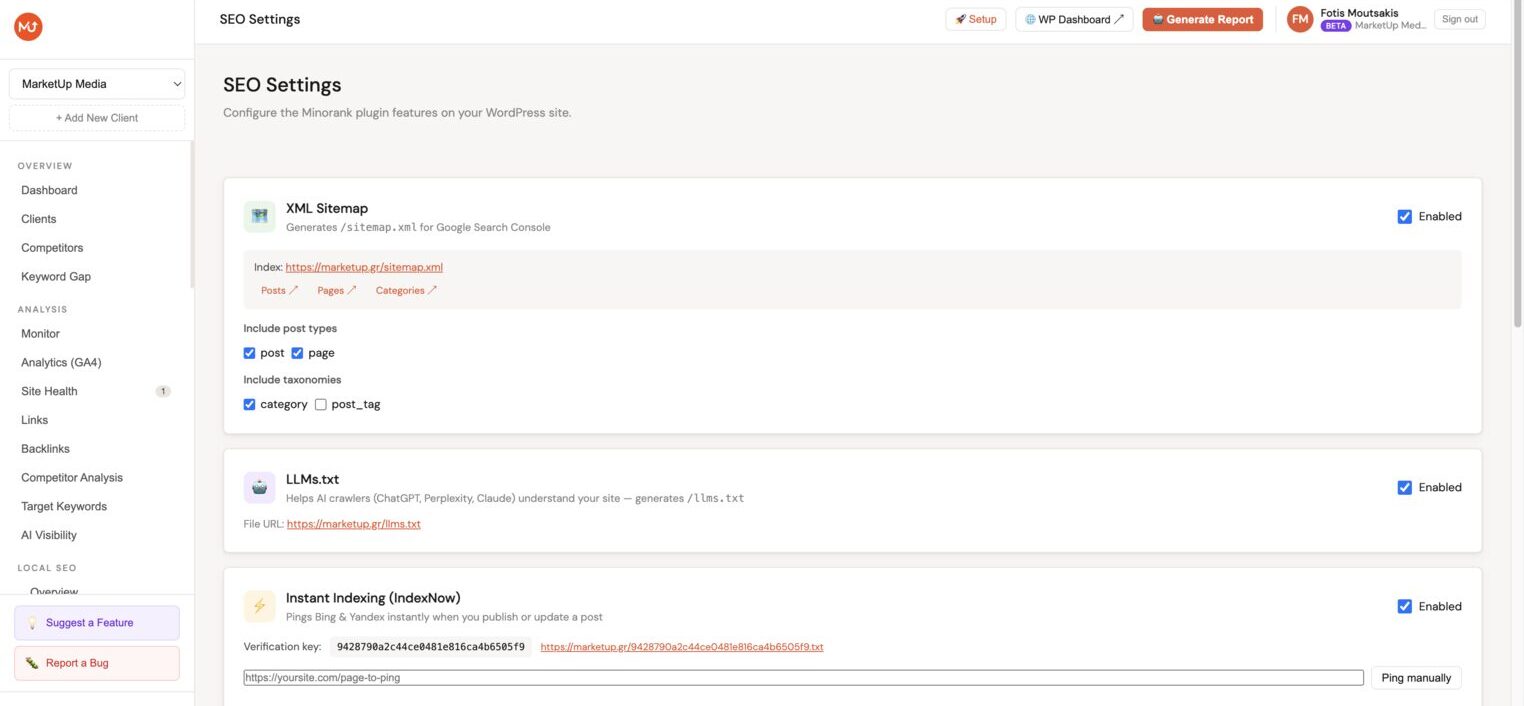Open Clients in the sidebar

click(x=39, y=219)
